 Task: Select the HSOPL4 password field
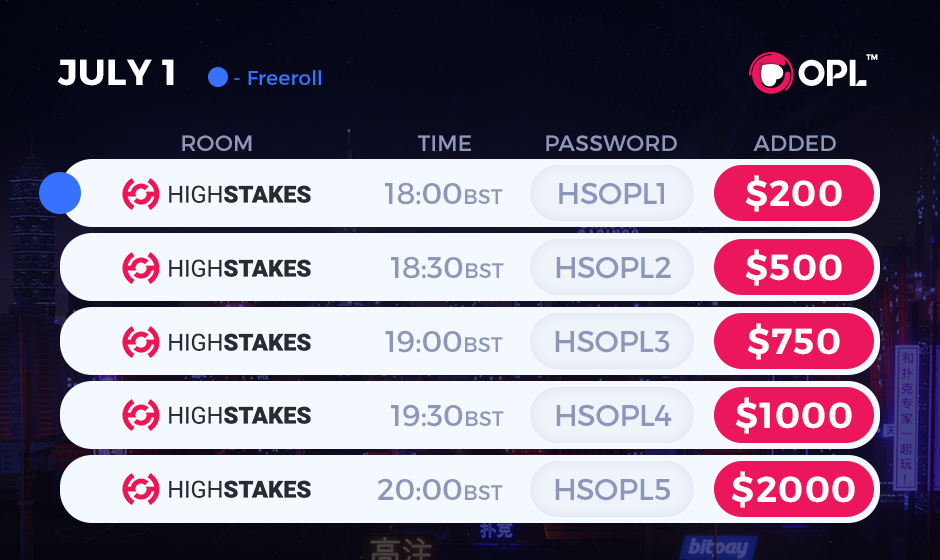[x=611, y=415]
